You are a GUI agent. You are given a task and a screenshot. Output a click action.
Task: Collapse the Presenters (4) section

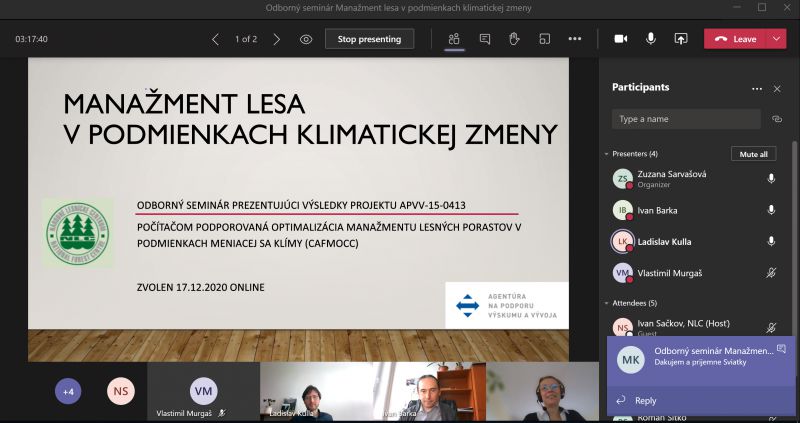pos(606,154)
